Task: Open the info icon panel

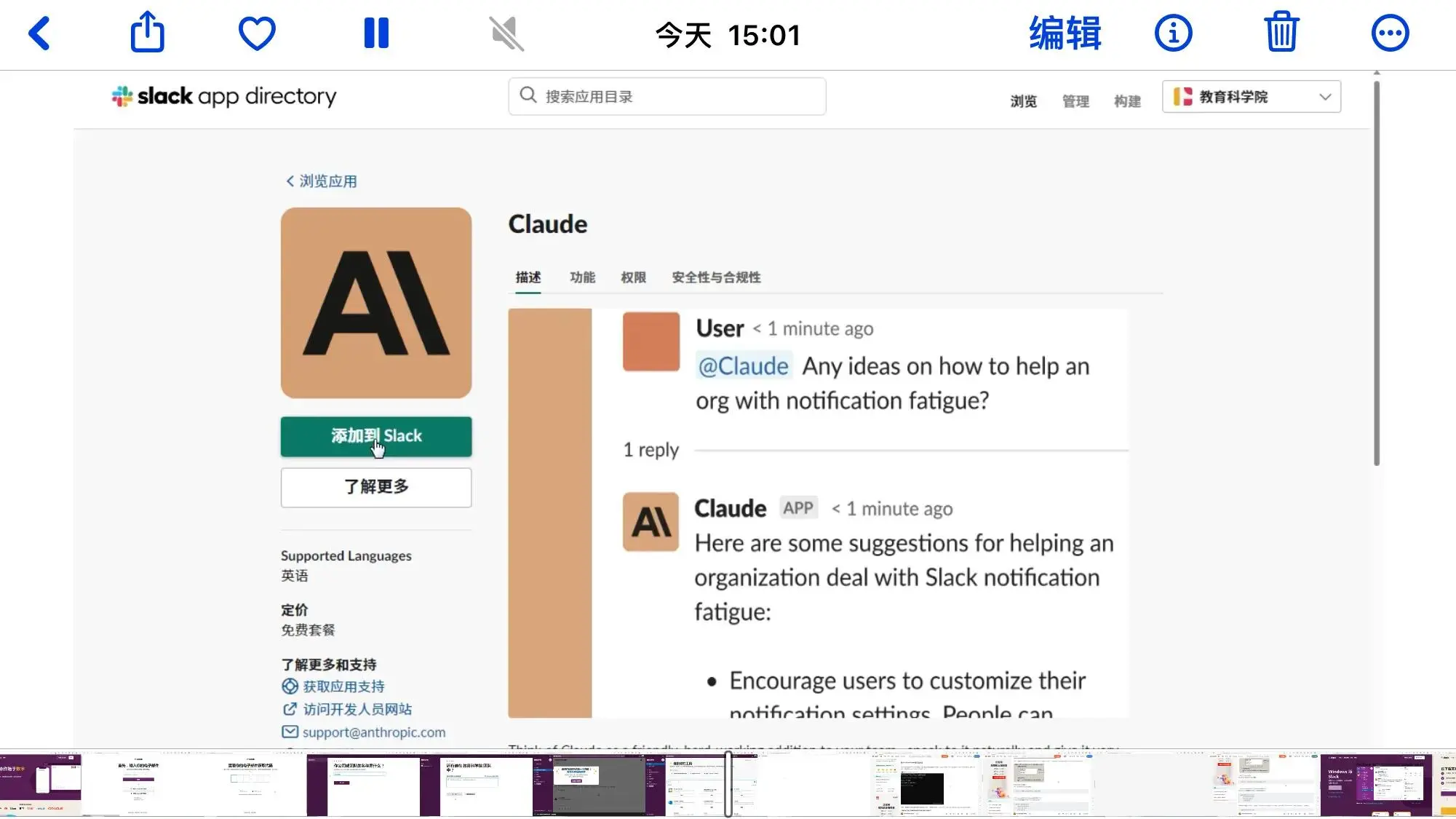Action: pyautogui.click(x=1173, y=33)
